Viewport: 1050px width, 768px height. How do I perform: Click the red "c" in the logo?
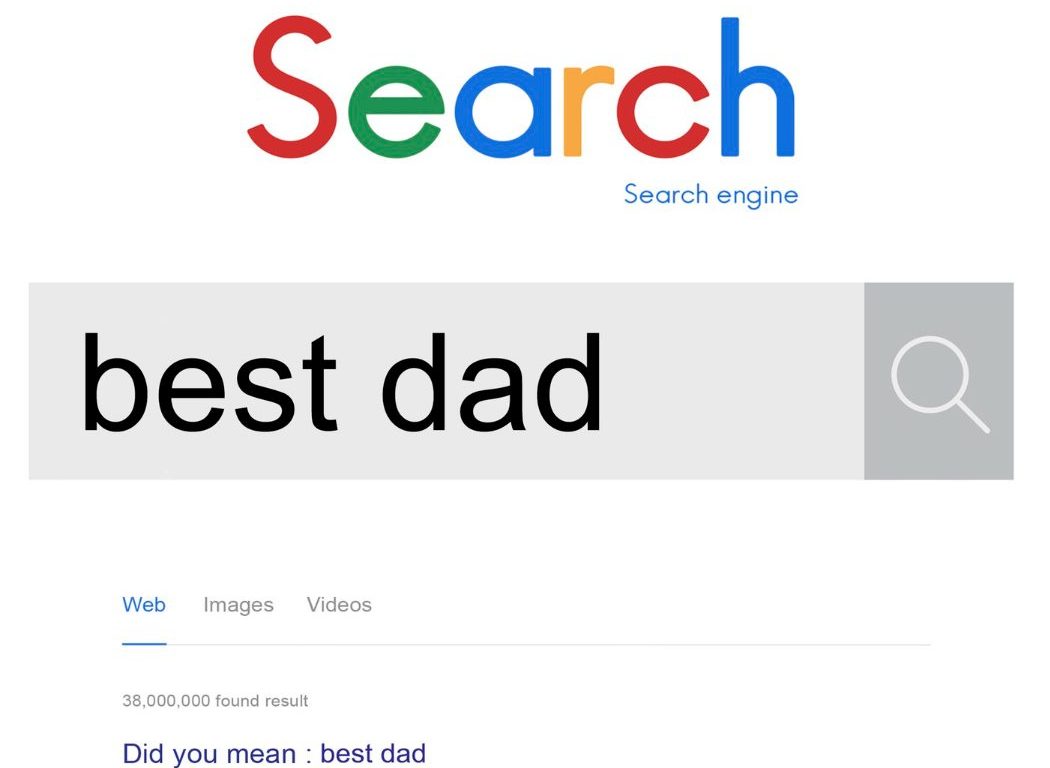[x=656, y=114]
